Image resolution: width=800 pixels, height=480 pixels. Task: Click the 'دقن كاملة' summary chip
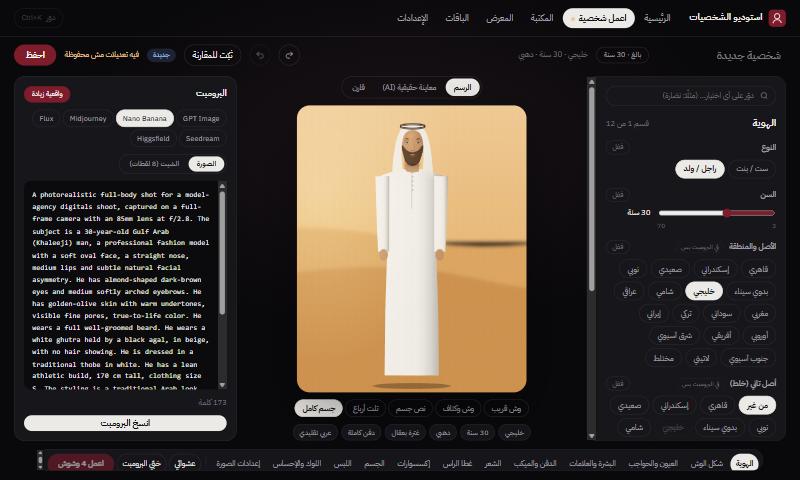[x=361, y=433]
